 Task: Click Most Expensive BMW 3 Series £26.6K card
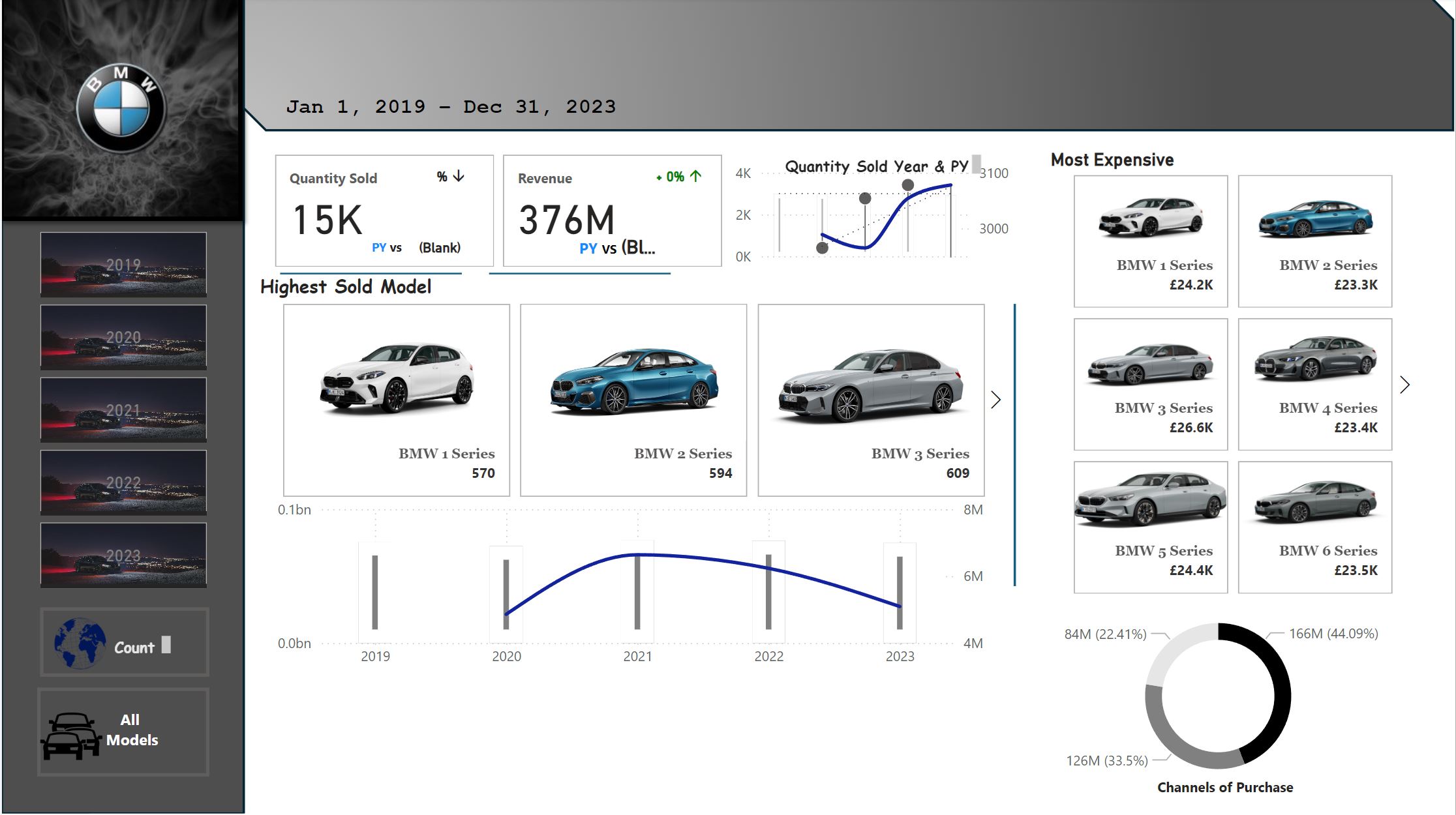tap(1151, 384)
